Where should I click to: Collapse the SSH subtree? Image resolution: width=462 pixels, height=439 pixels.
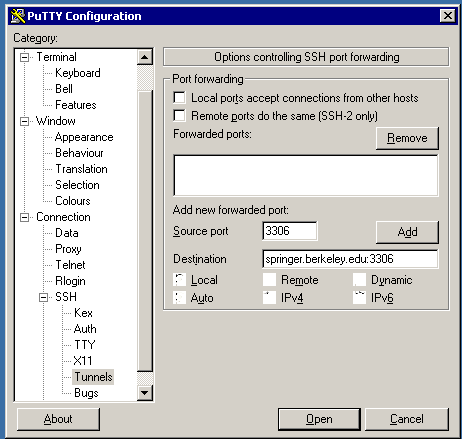[43, 297]
